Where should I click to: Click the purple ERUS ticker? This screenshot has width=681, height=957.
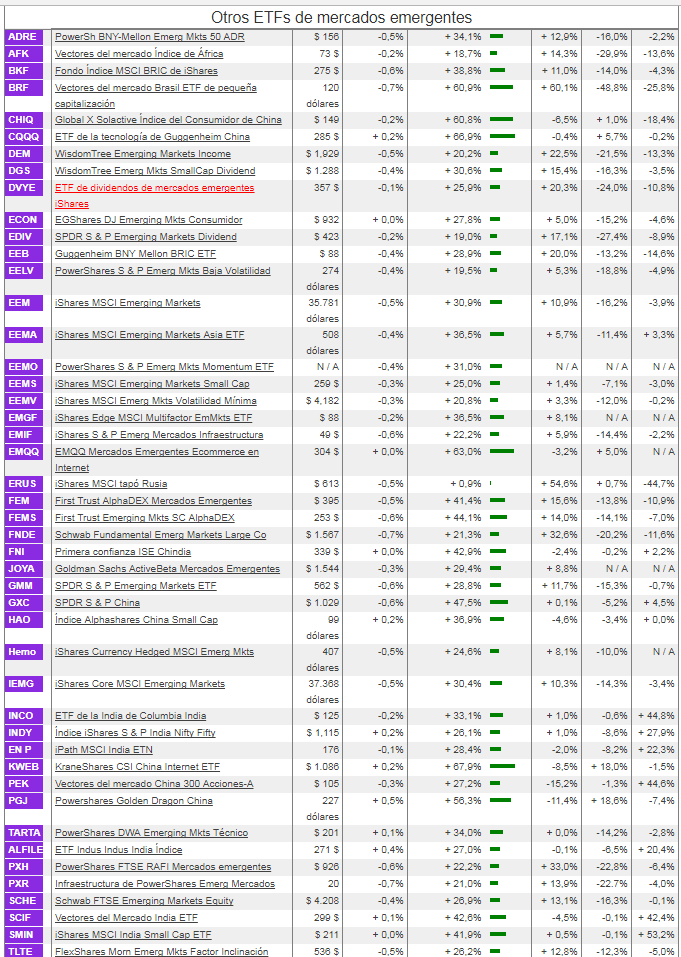(x=25, y=484)
